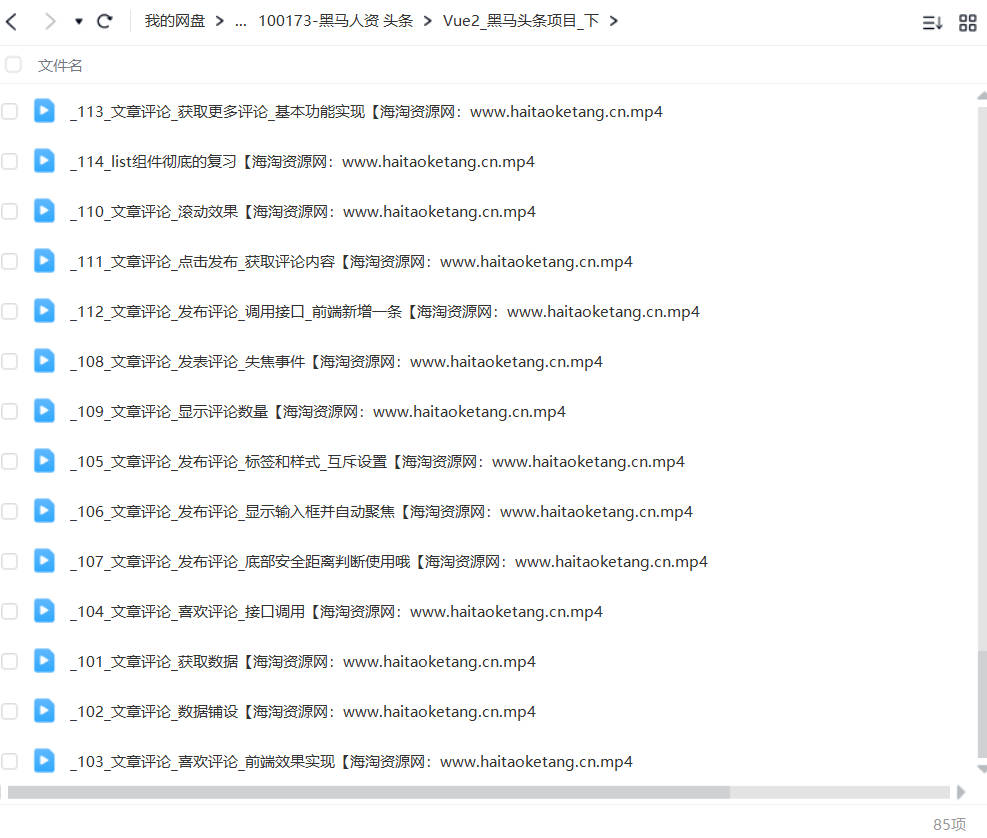Check the _105_ 互斥设置 row box
The image size is (987, 838).
pyautogui.click(x=9, y=461)
